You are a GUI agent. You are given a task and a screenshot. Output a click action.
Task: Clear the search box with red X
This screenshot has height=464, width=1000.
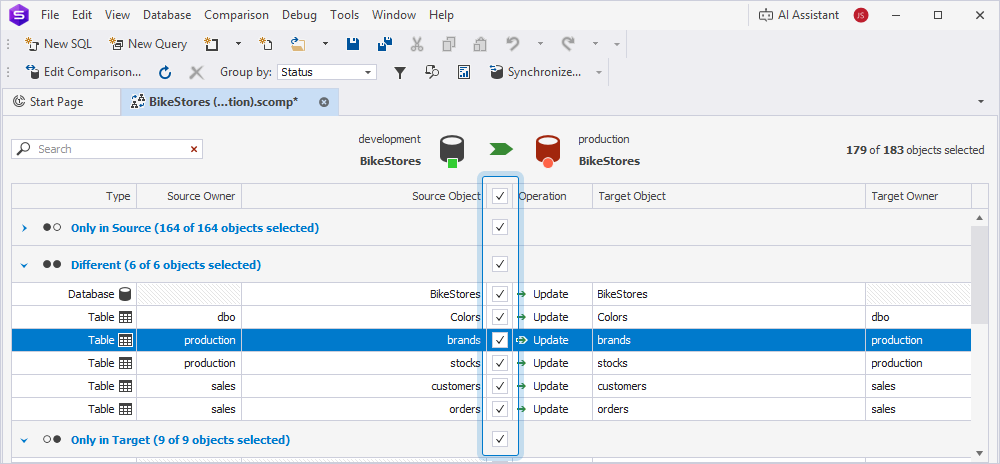pos(194,149)
